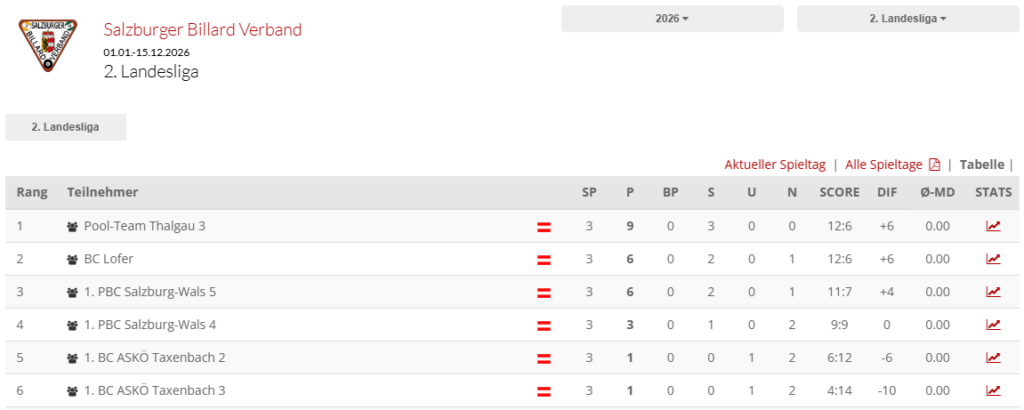Show stats chart for 1. BC ASKÖ Taxenbach 3
1024x410 pixels.
click(993, 390)
